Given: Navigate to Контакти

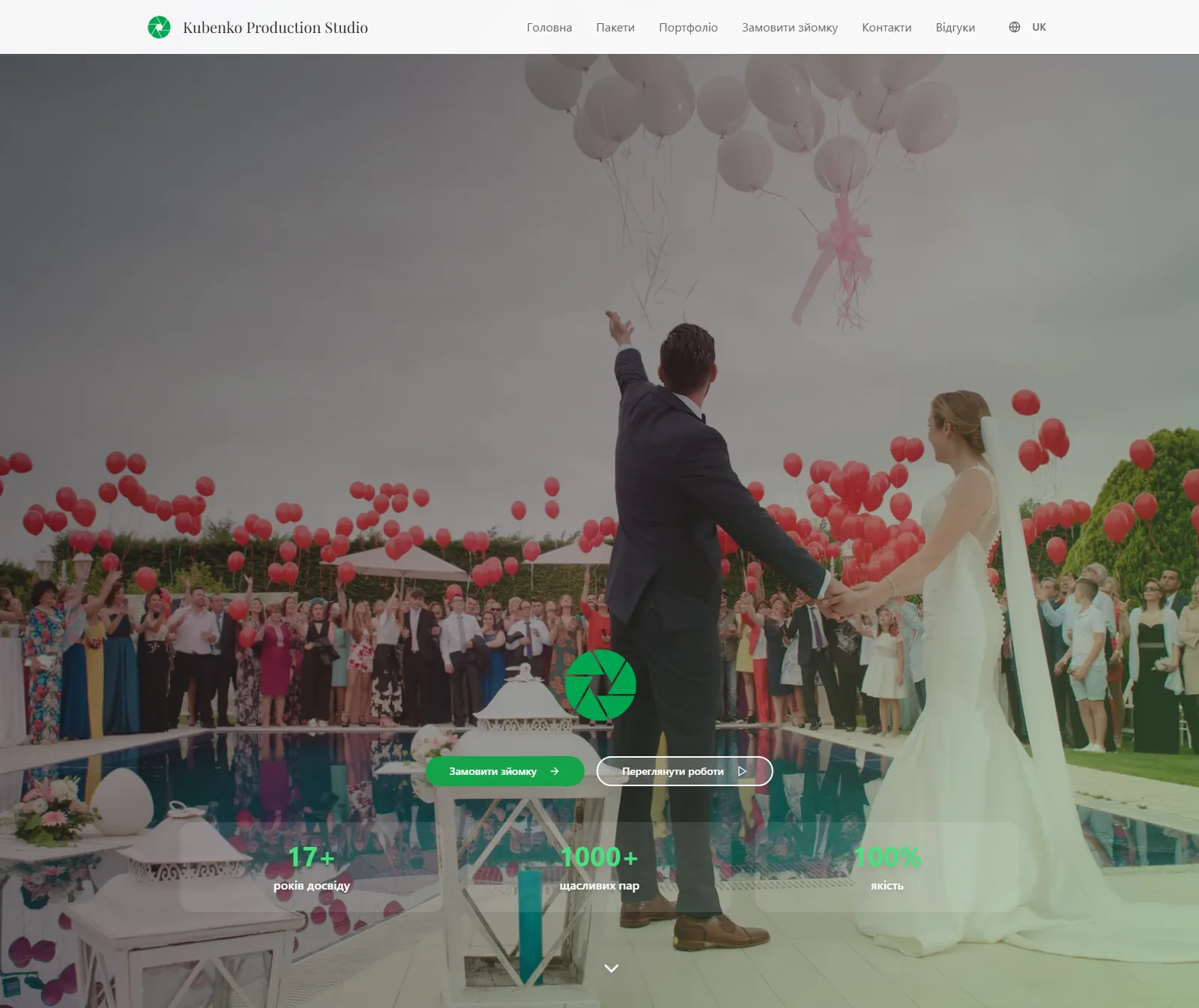Looking at the screenshot, I should pos(887,28).
